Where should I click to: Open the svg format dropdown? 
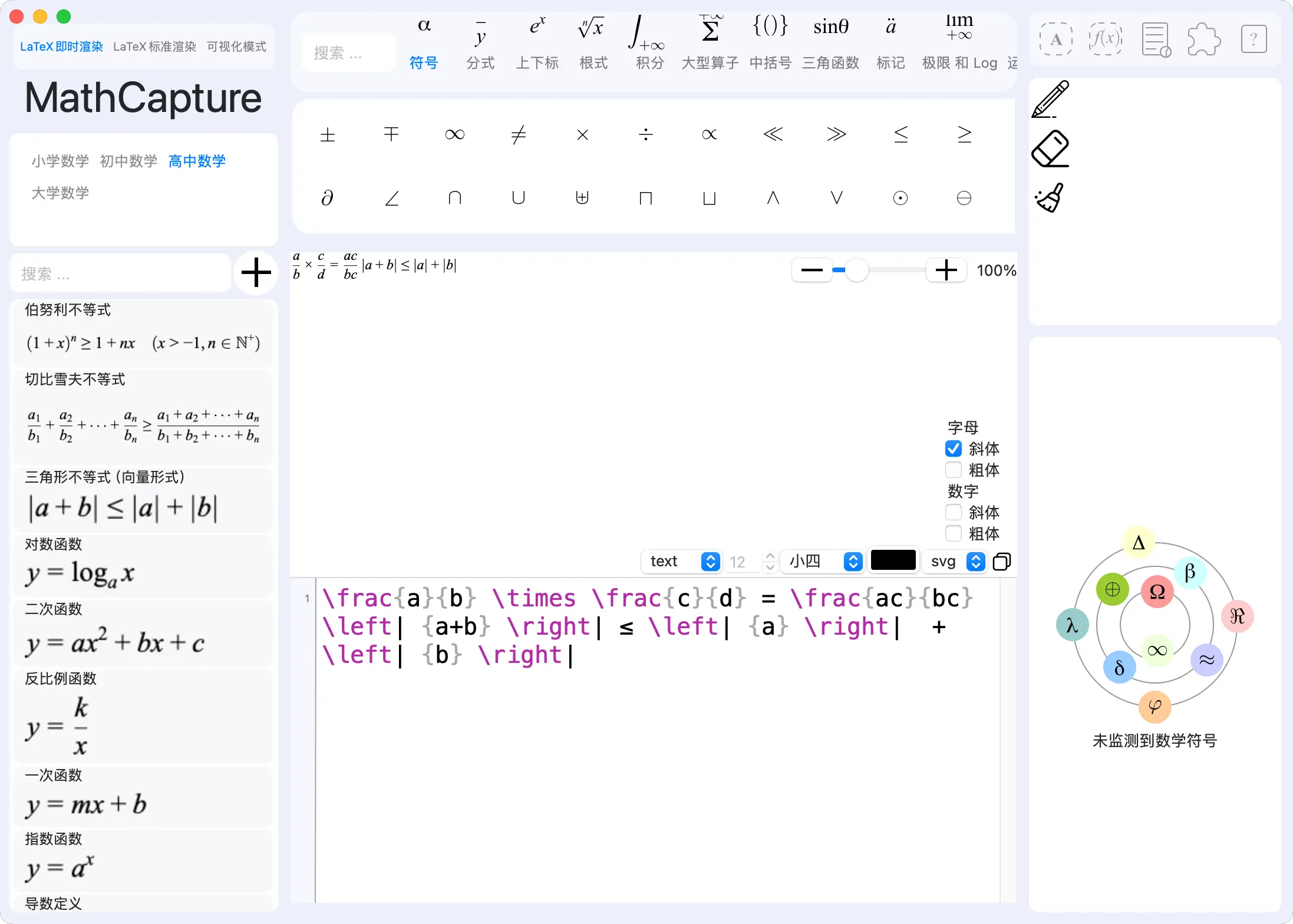coord(954,562)
